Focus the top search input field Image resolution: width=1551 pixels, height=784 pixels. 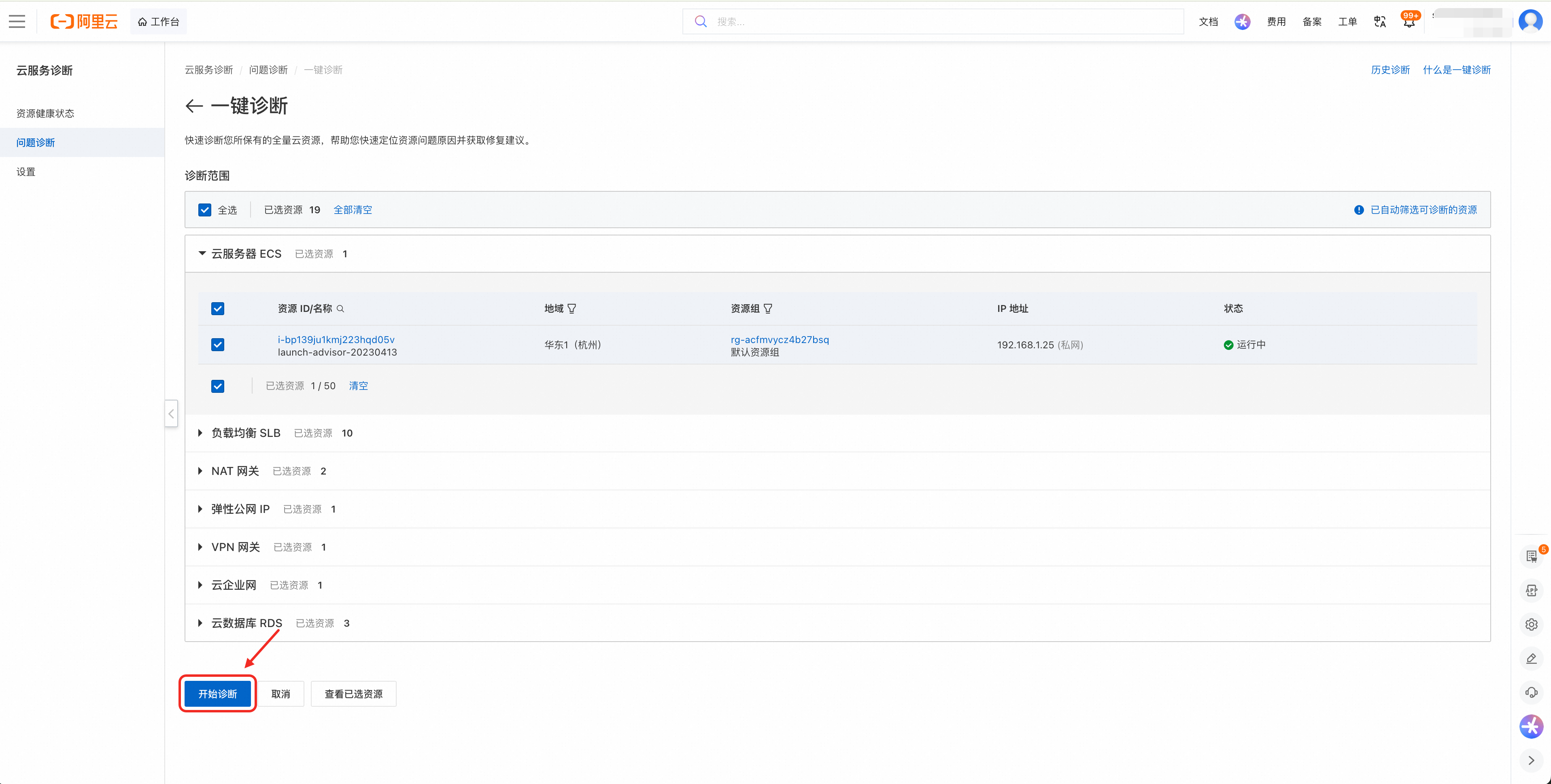pos(933,22)
